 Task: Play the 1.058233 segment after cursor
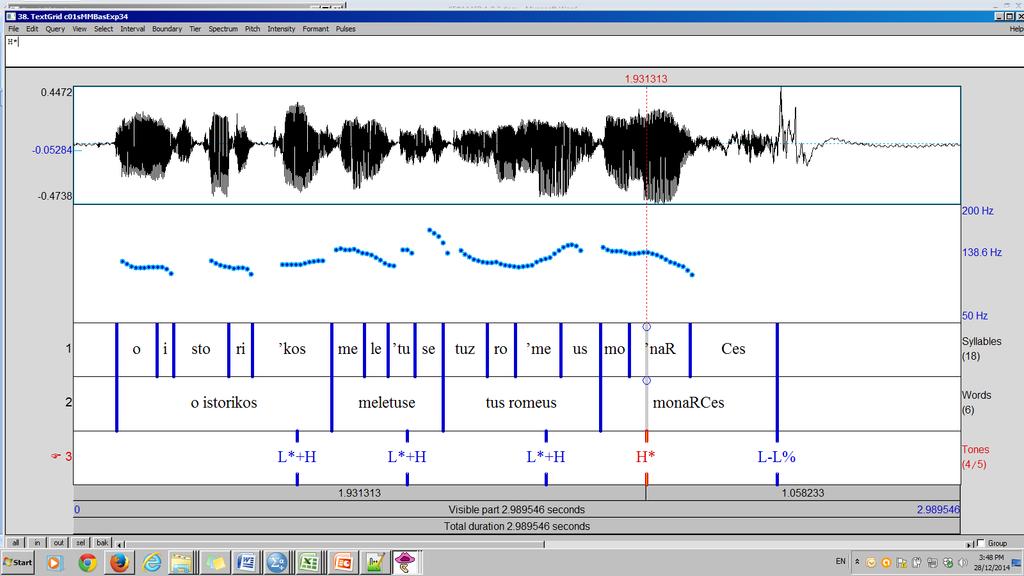click(803, 493)
